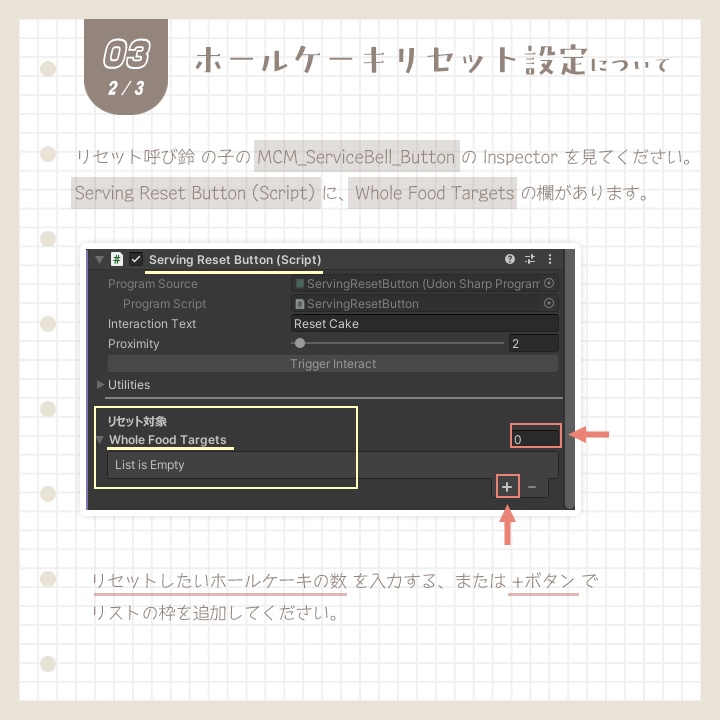Click the 'Proximity' label
Image resolution: width=720 pixels, height=720 pixels.
[x=134, y=343]
